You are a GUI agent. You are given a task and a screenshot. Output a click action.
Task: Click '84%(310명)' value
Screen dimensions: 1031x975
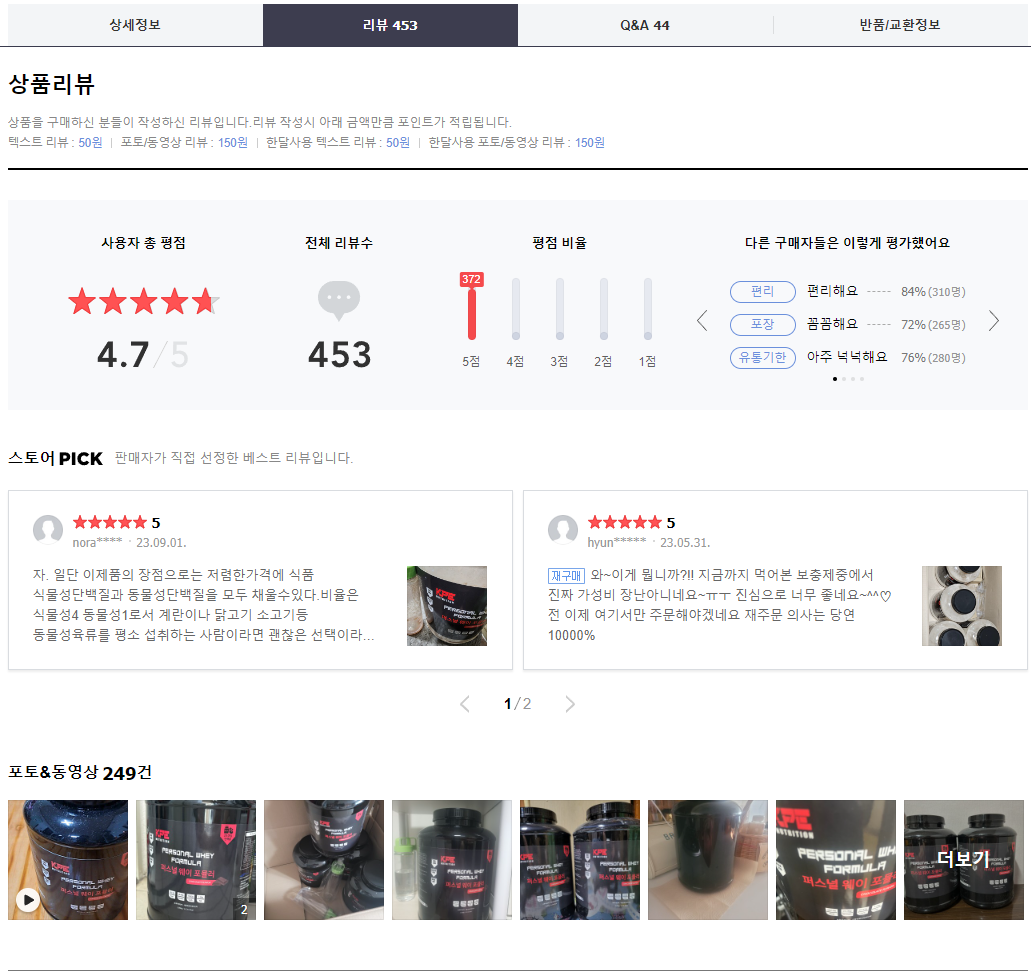click(933, 291)
